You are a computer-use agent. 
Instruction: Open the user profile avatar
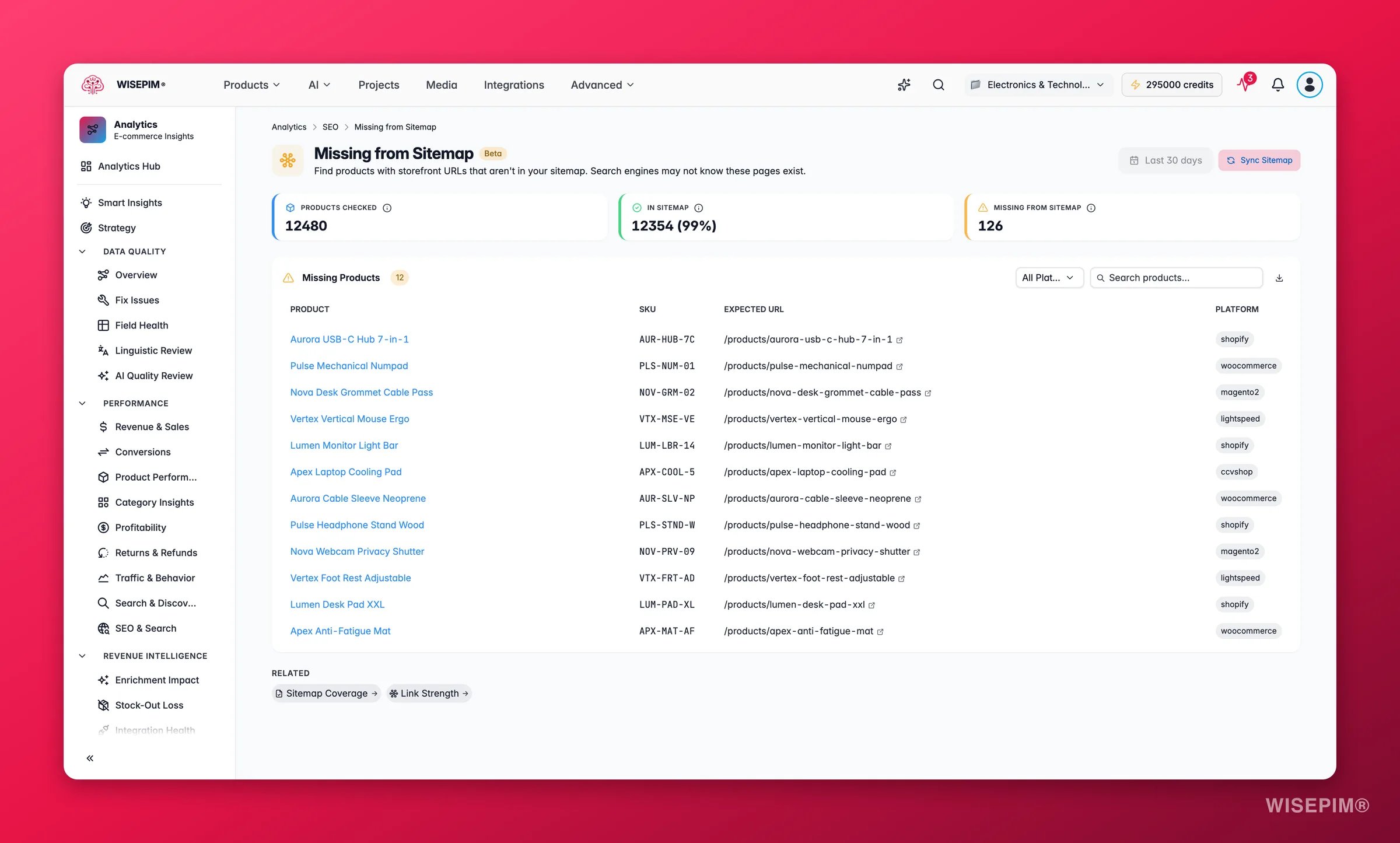1310,85
